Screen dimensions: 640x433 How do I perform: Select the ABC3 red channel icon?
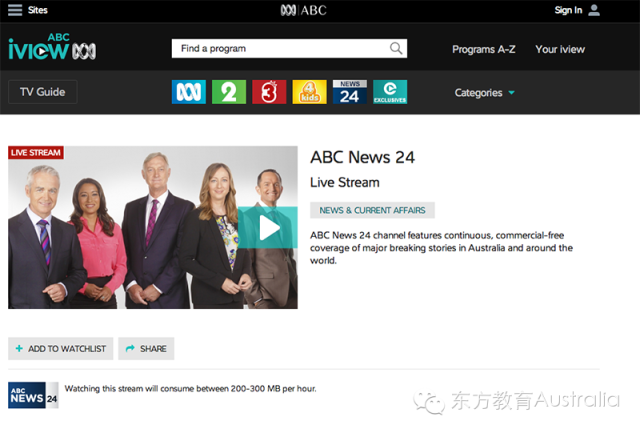(269, 92)
